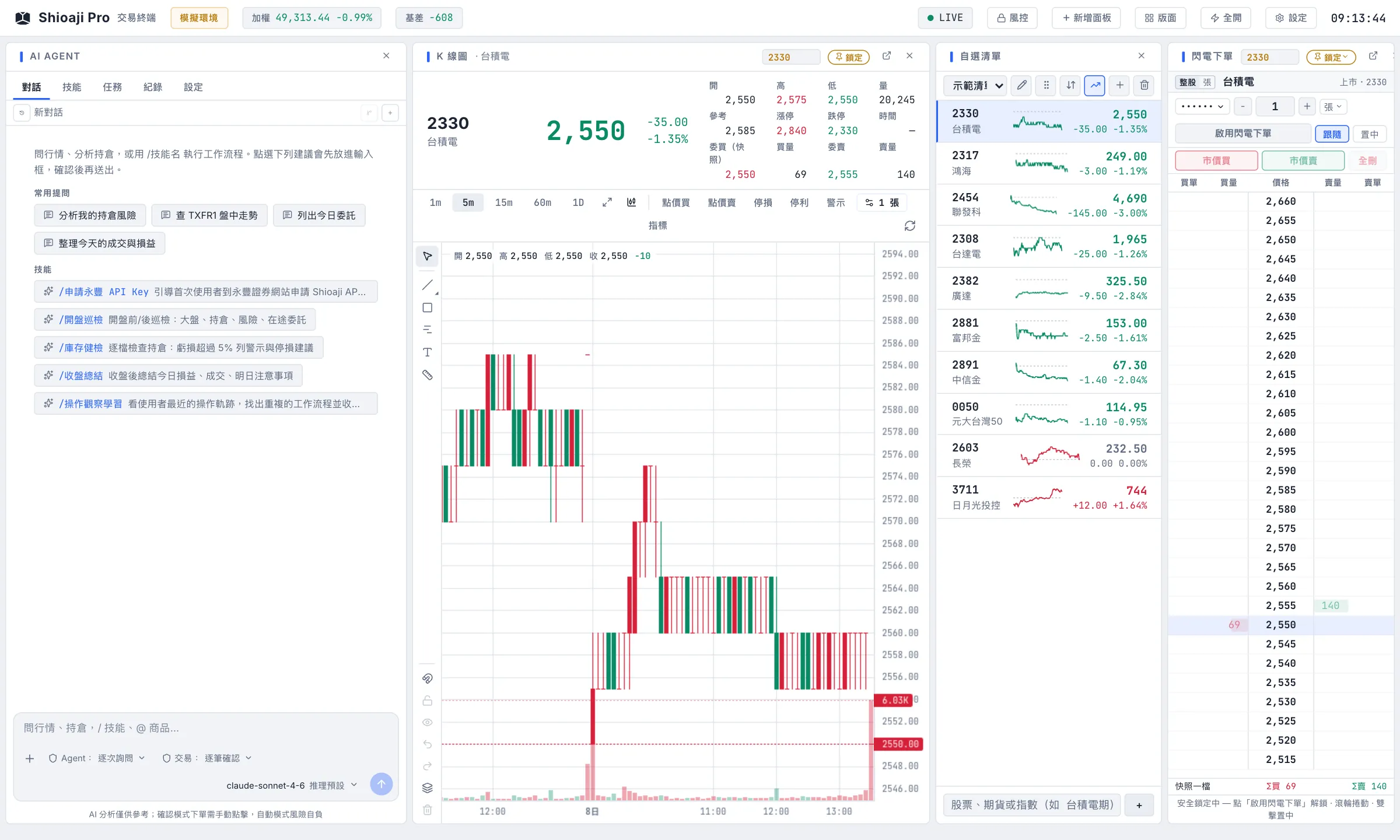Open the account masked dropdown in order panel
Screen dimensions: 1400x840
(1202, 107)
